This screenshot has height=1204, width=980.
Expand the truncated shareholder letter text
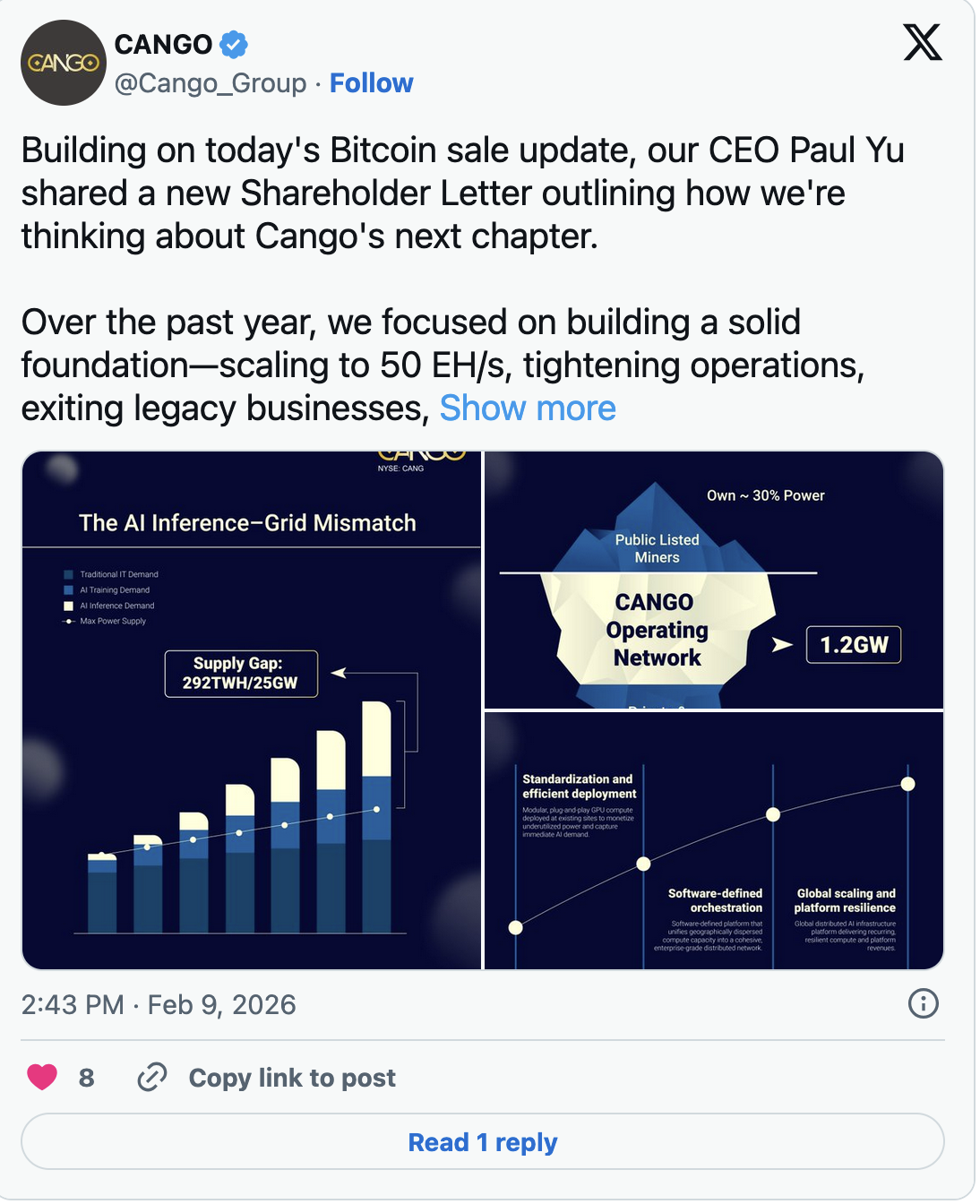528,408
